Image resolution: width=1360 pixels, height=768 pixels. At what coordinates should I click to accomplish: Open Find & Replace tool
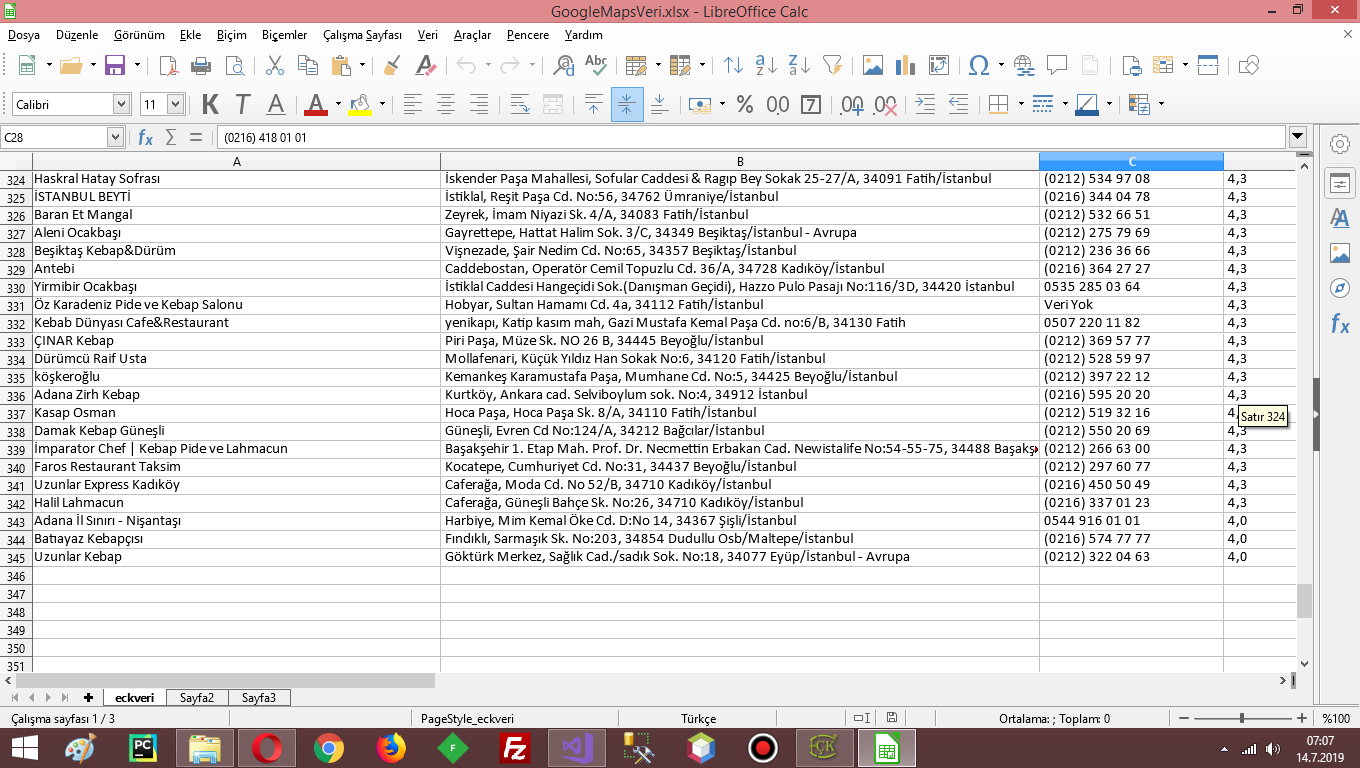(x=564, y=66)
